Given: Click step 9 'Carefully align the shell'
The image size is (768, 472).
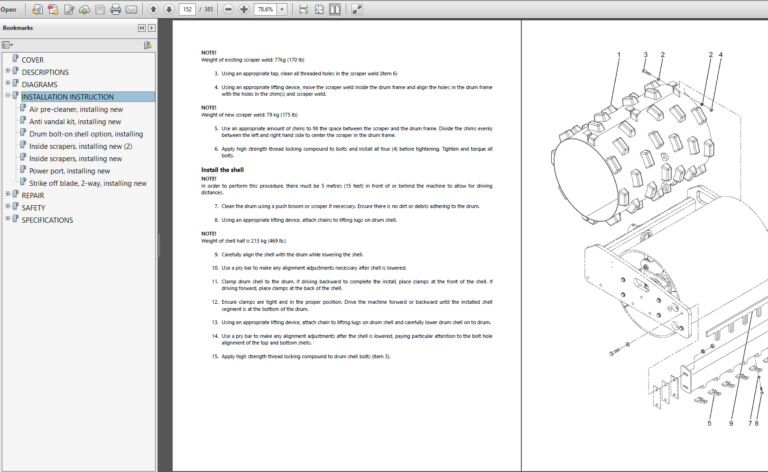Looking at the screenshot, I should (289, 255).
